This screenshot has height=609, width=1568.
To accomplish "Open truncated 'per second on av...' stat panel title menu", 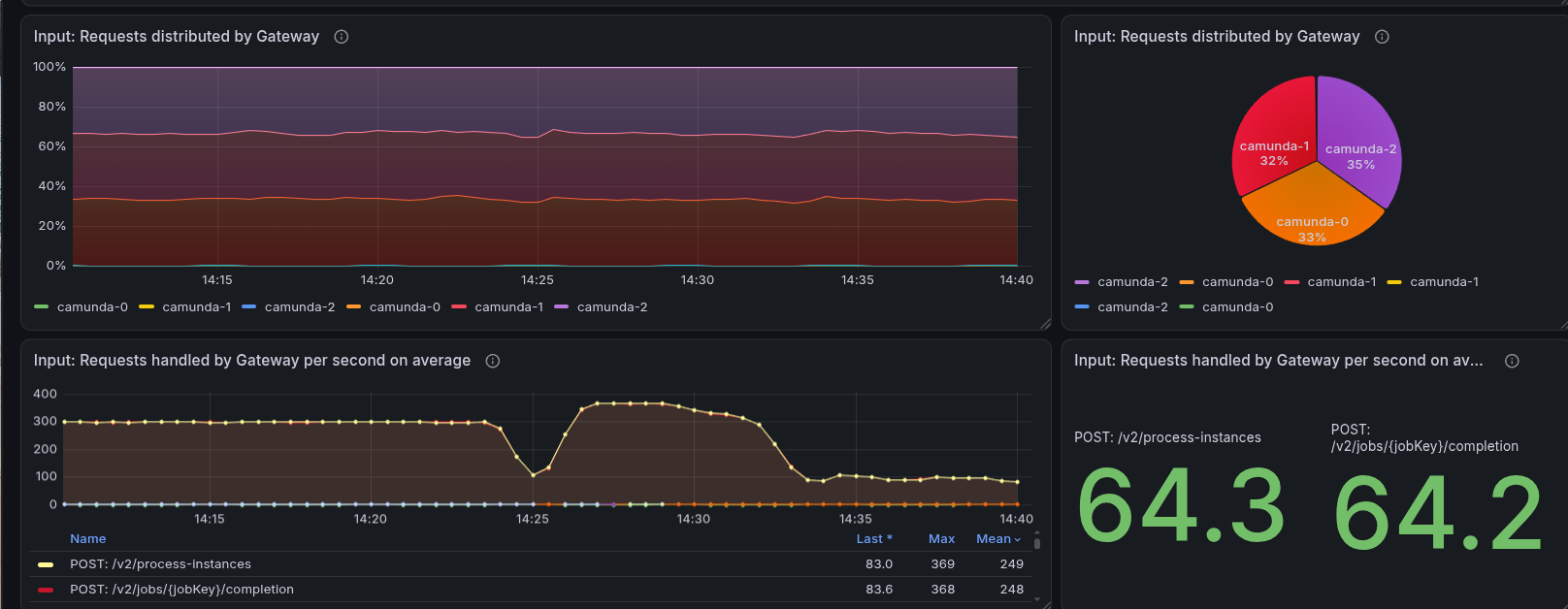I will pyautogui.click(x=1279, y=361).
